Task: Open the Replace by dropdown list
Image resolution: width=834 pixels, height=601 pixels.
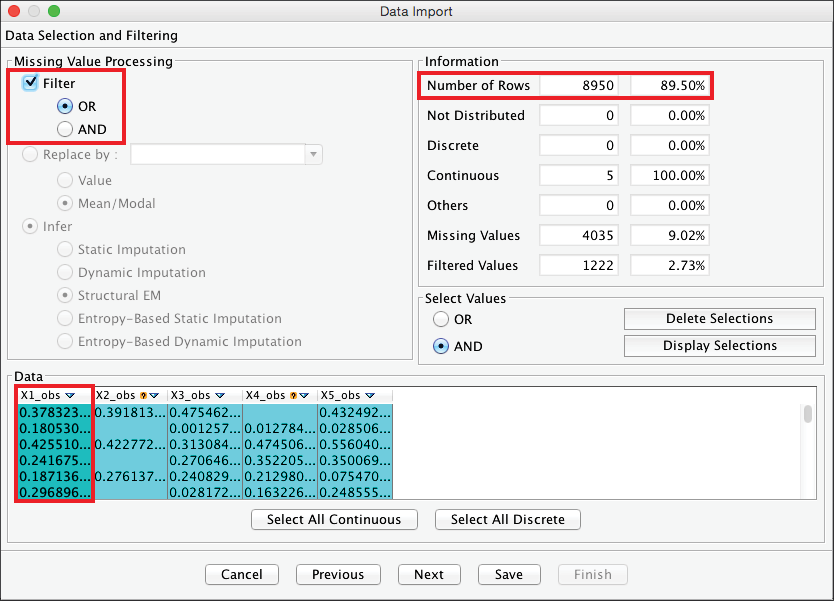Action: click(314, 155)
